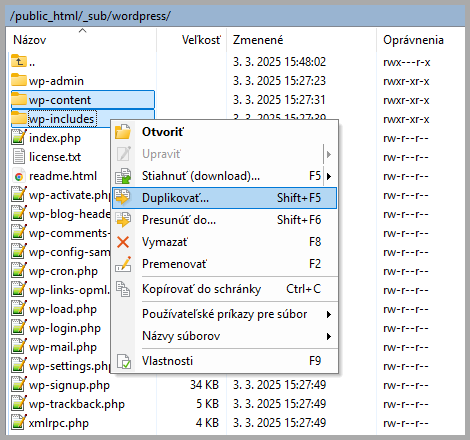Viewport: 470px width, 440px height.
Task: Sort by the Názov column header
Action: pyautogui.click(x=81, y=40)
